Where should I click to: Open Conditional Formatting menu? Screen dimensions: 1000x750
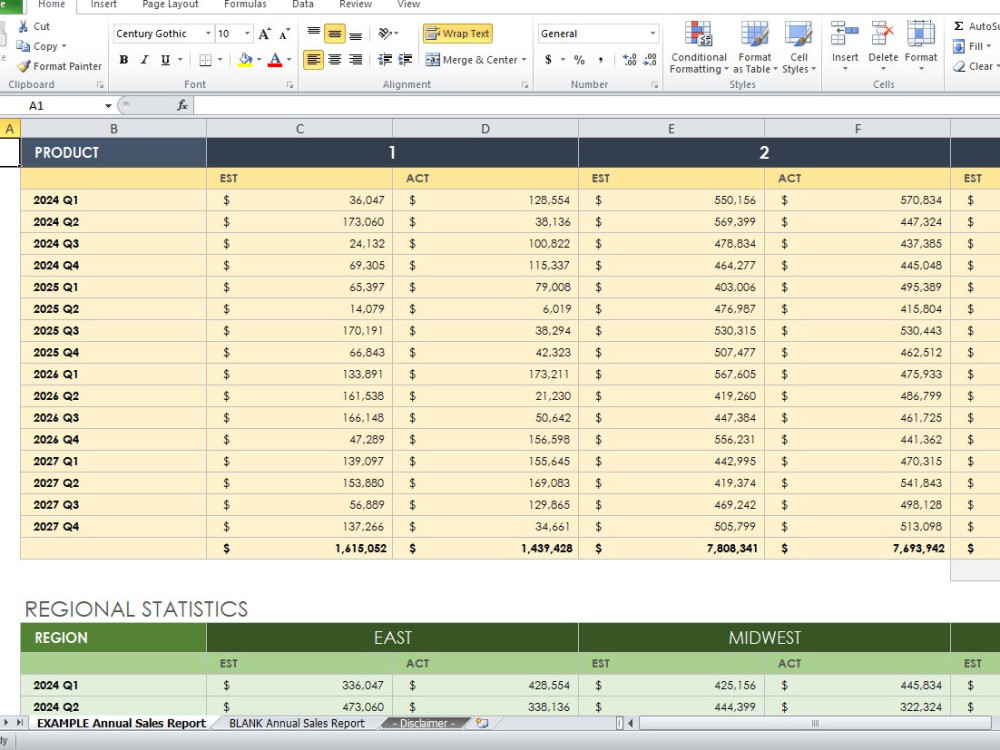click(698, 47)
